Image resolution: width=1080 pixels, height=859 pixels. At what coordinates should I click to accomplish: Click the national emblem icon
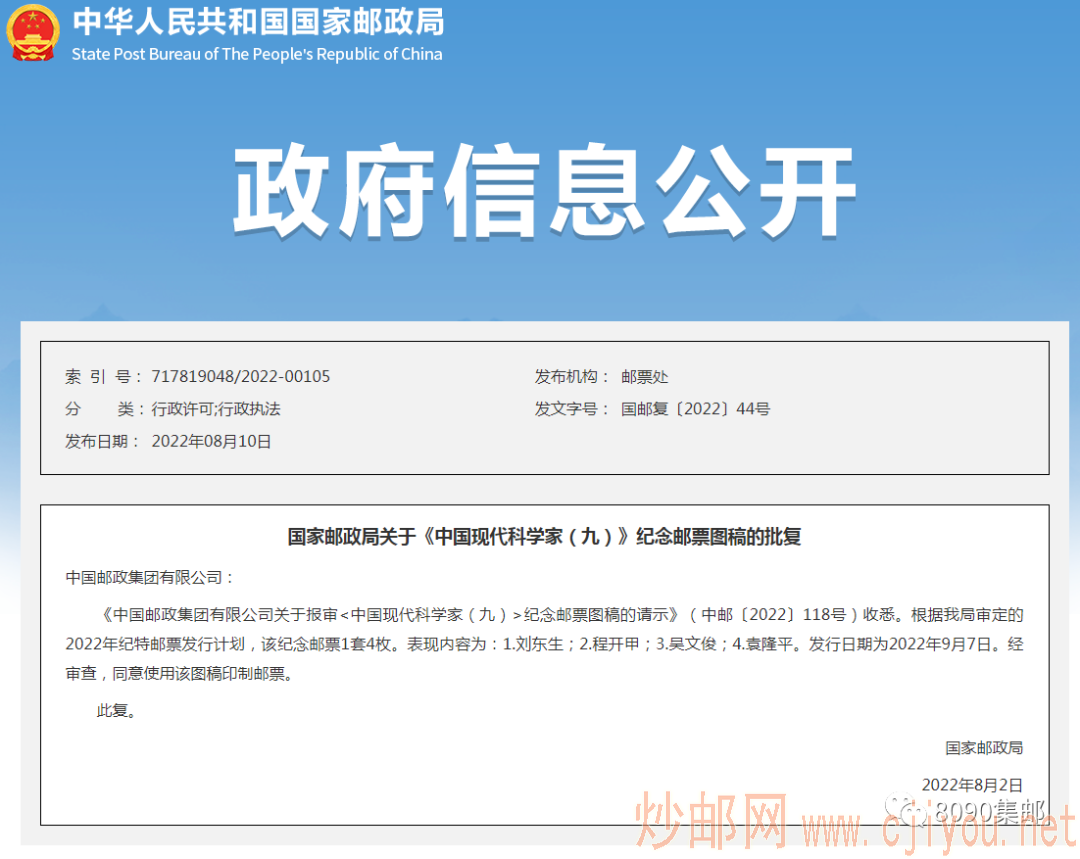[x=32, y=32]
